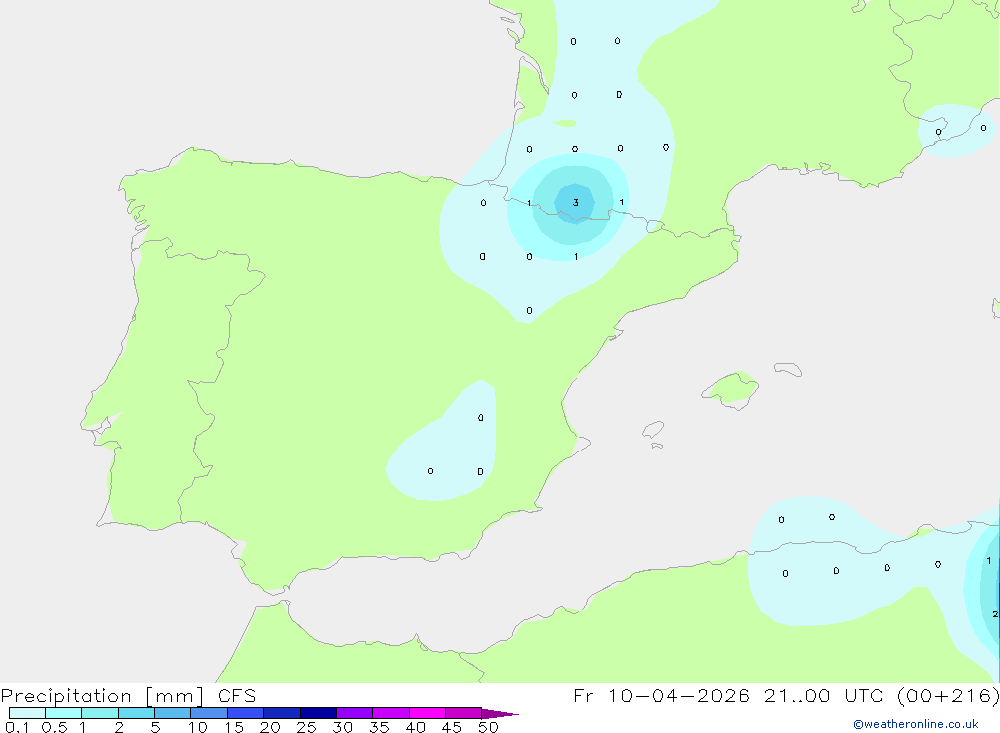
Task: Click the 5–10 mm blue legend swatch
Action: [172, 713]
